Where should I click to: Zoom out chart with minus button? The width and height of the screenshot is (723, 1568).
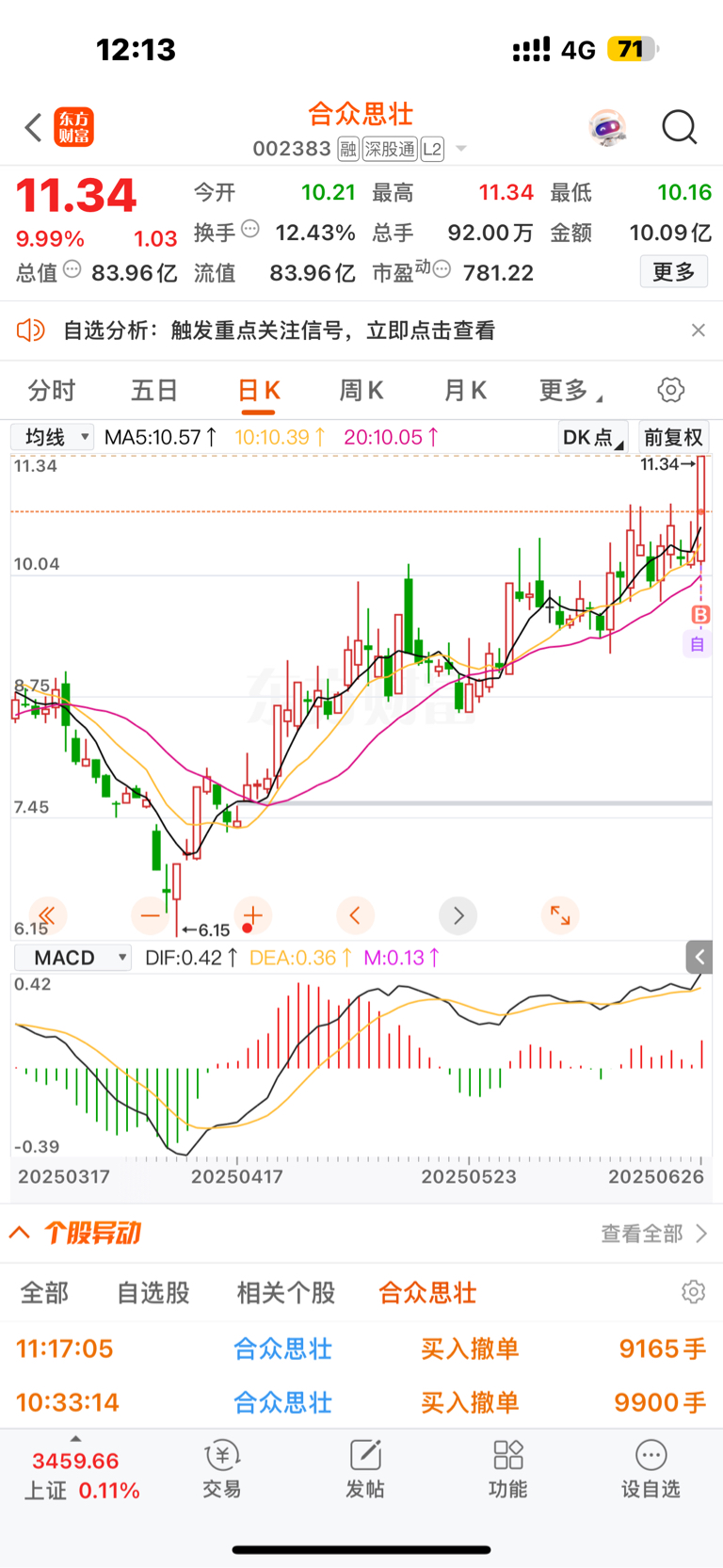point(150,914)
